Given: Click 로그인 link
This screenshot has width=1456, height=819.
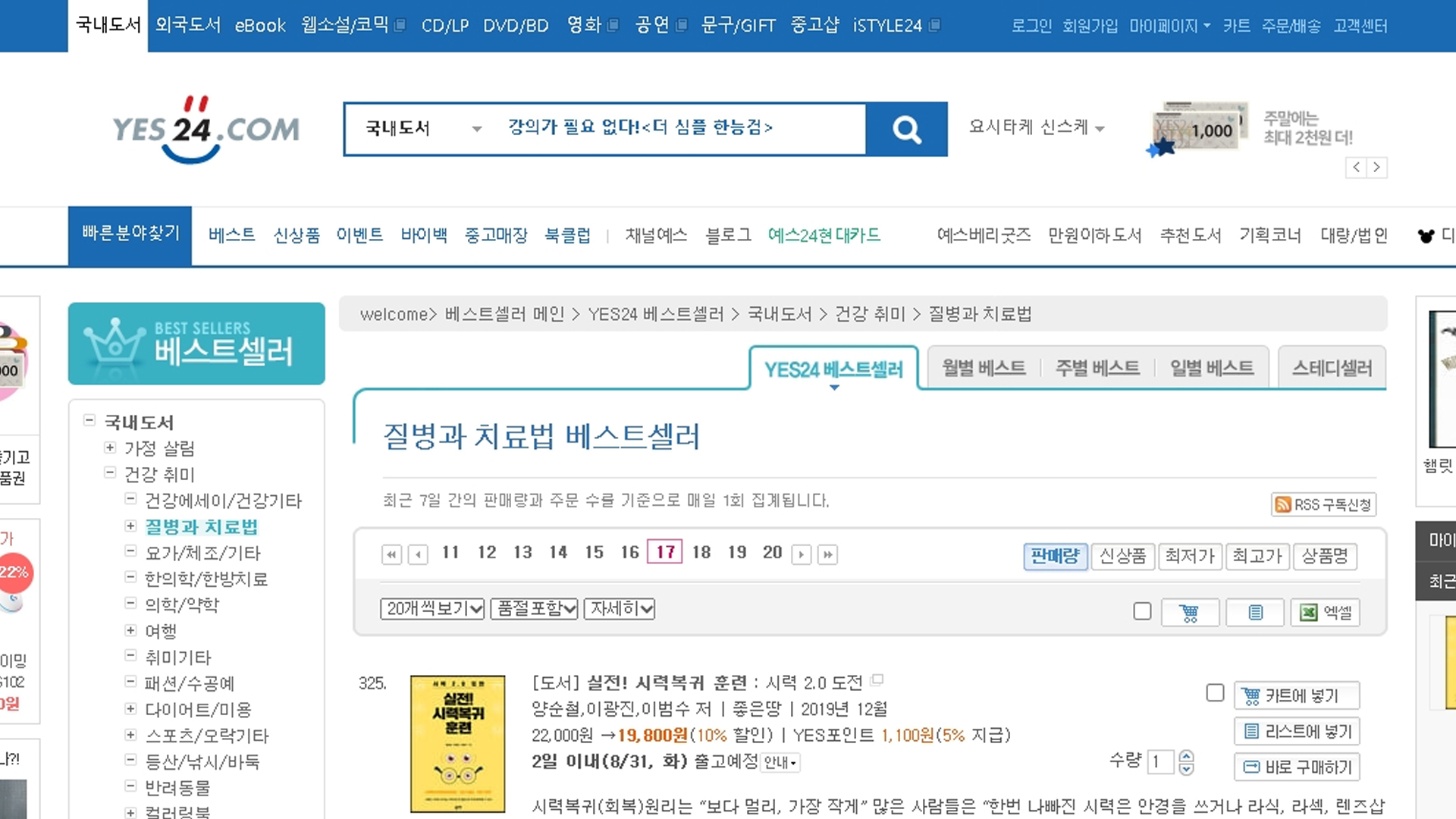Looking at the screenshot, I should (1031, 26).
